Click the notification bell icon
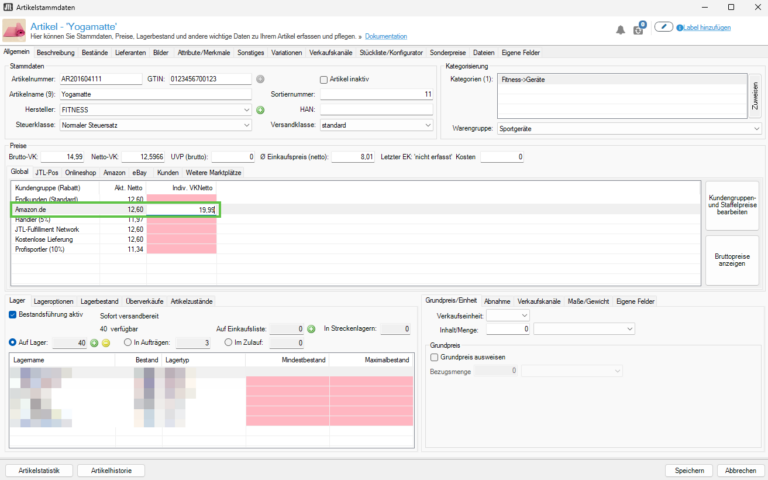Screen dimensions: 768x480 (621, 30)
